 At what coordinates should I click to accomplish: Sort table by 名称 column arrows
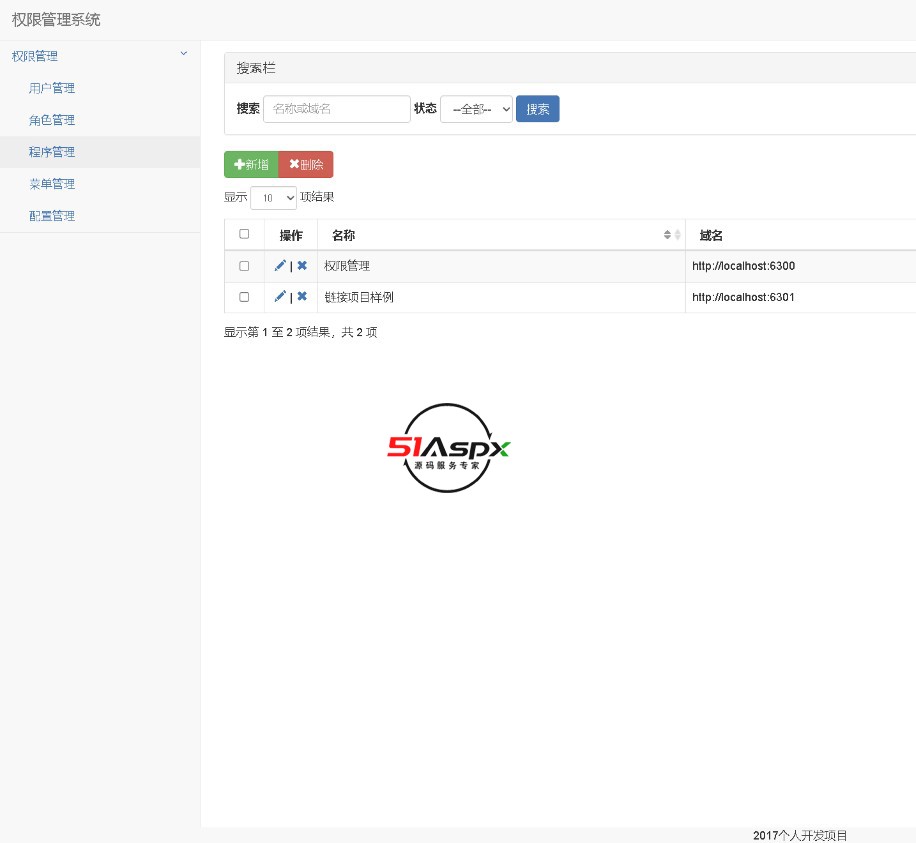pyautogui.click(x=672, y=235)
